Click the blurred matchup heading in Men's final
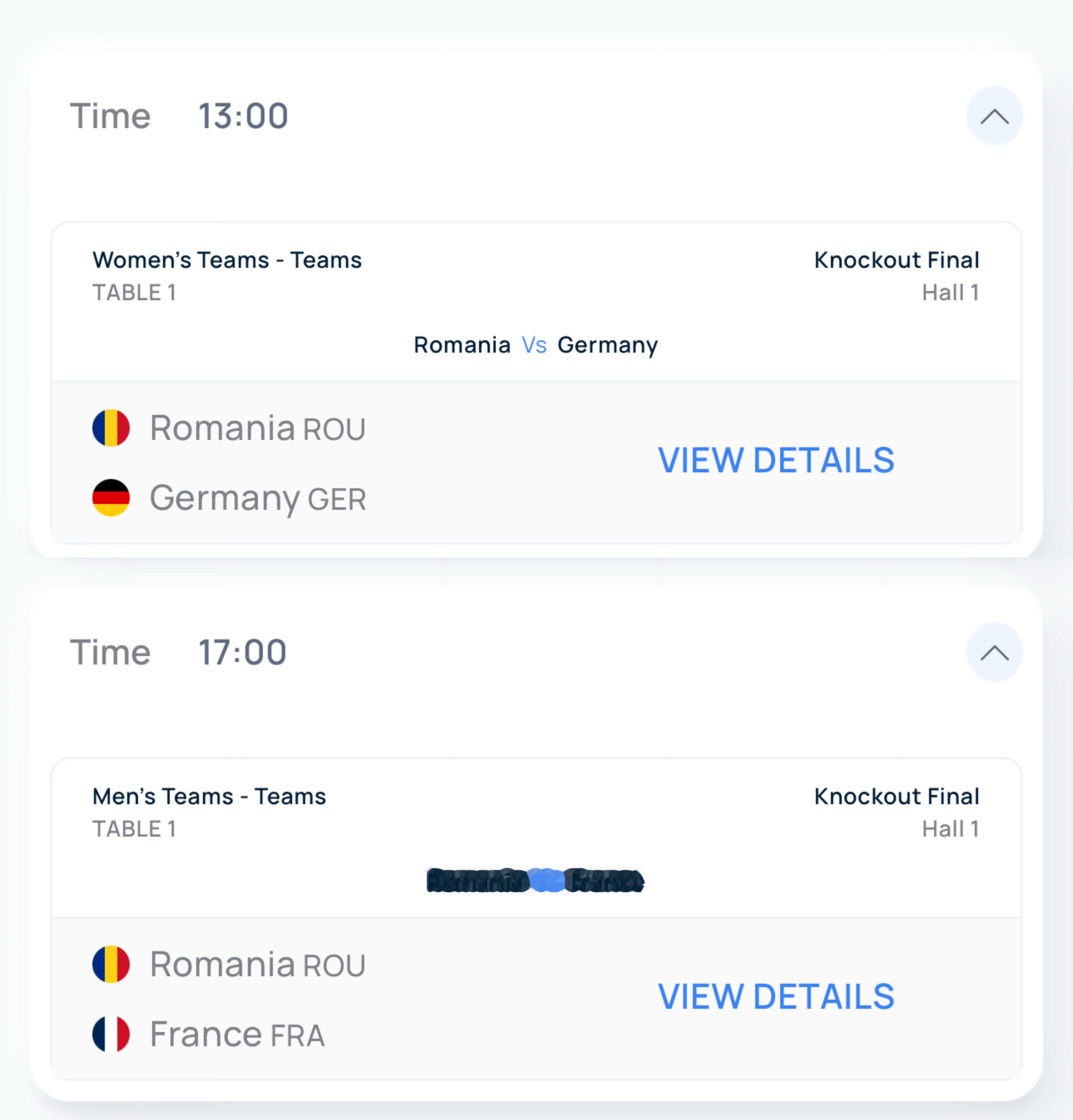 pyautogui.click(x=536, y=880)
